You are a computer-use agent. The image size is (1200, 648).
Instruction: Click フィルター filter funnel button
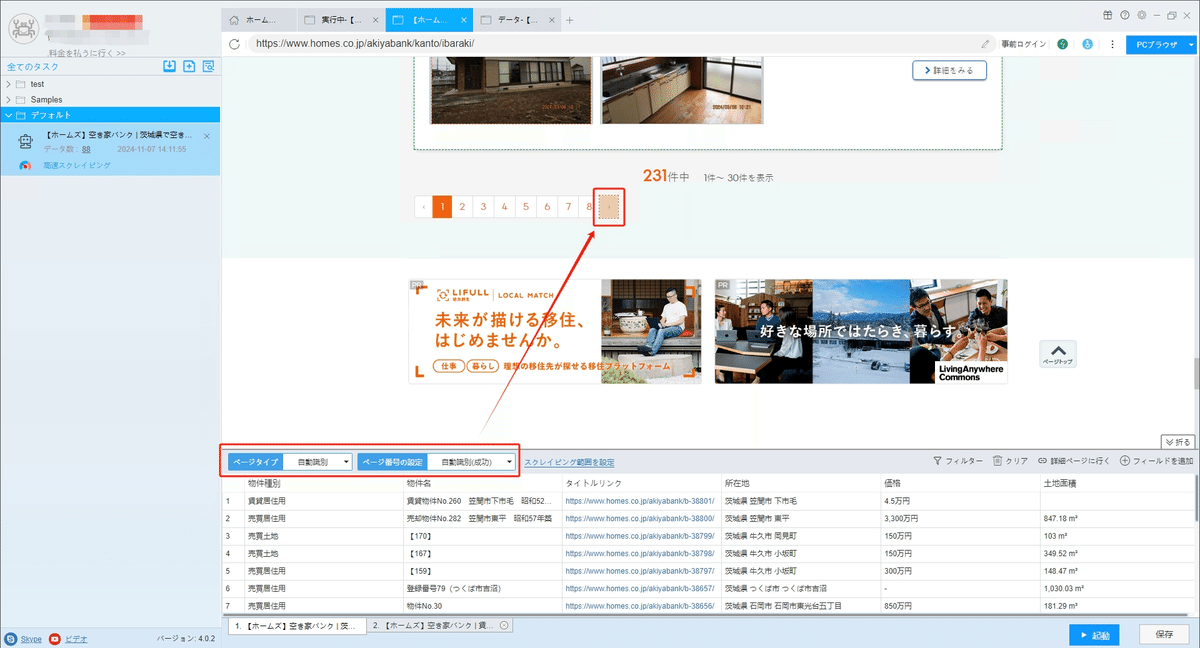point(958,461)
